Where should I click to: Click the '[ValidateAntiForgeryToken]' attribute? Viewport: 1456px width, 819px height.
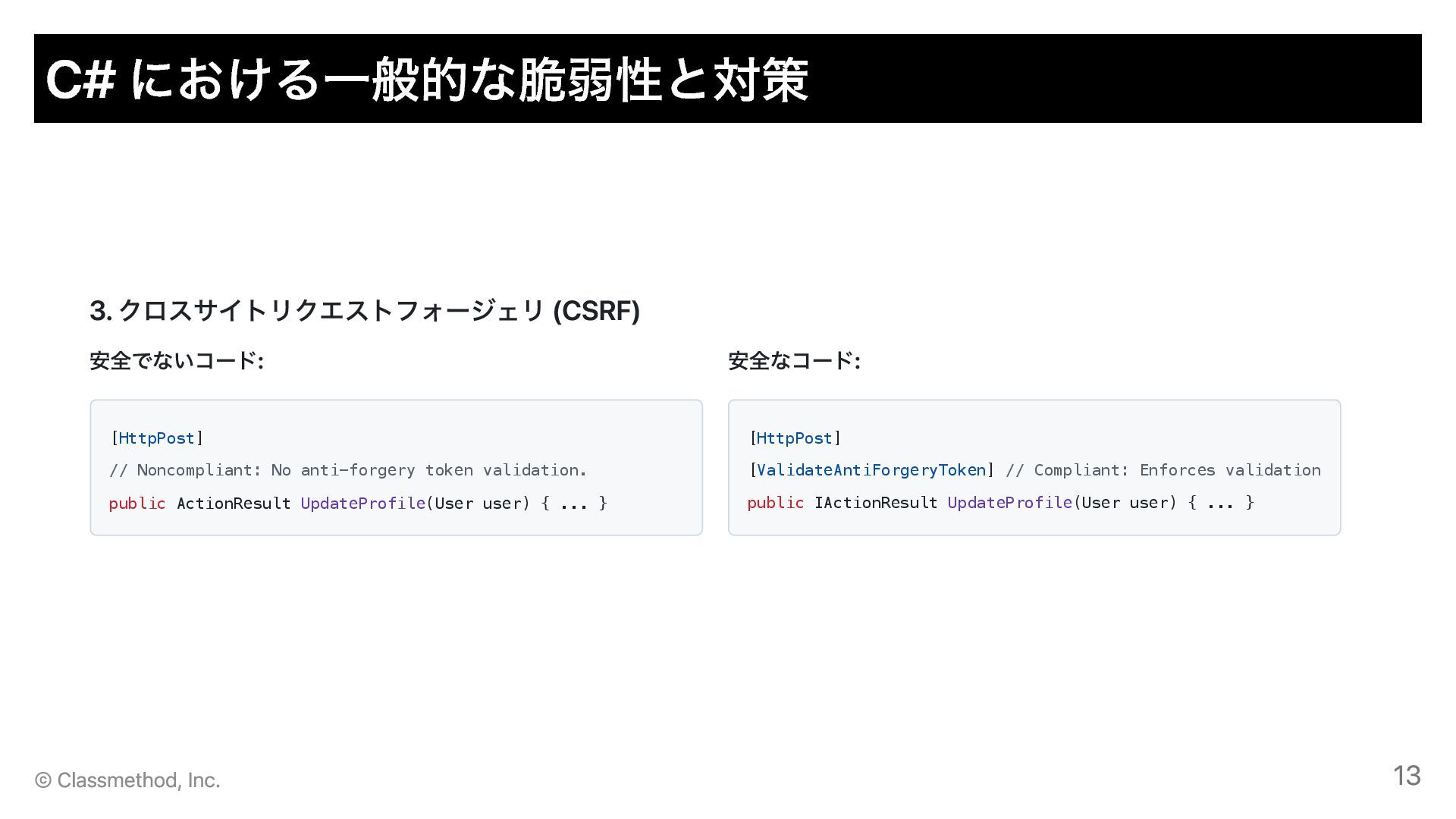(x=871, y=470)
